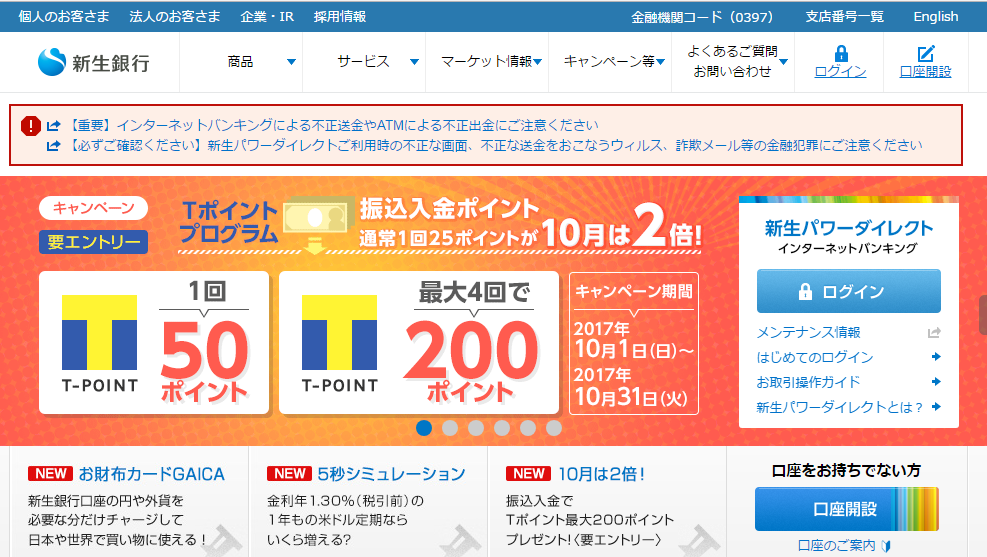
Task: Open 10月は2倍！ news item
Action: point(602,474)
